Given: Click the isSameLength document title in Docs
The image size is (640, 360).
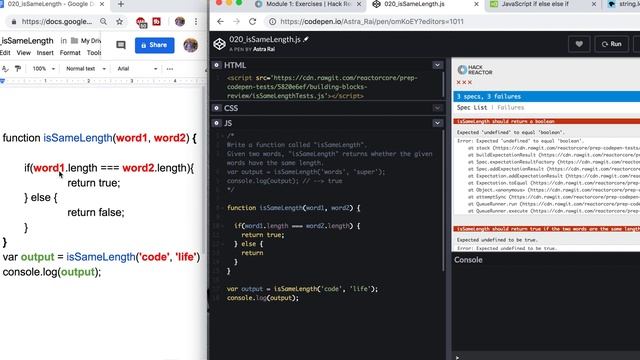Looking at the screenshot, I should (x=27, y=41).
